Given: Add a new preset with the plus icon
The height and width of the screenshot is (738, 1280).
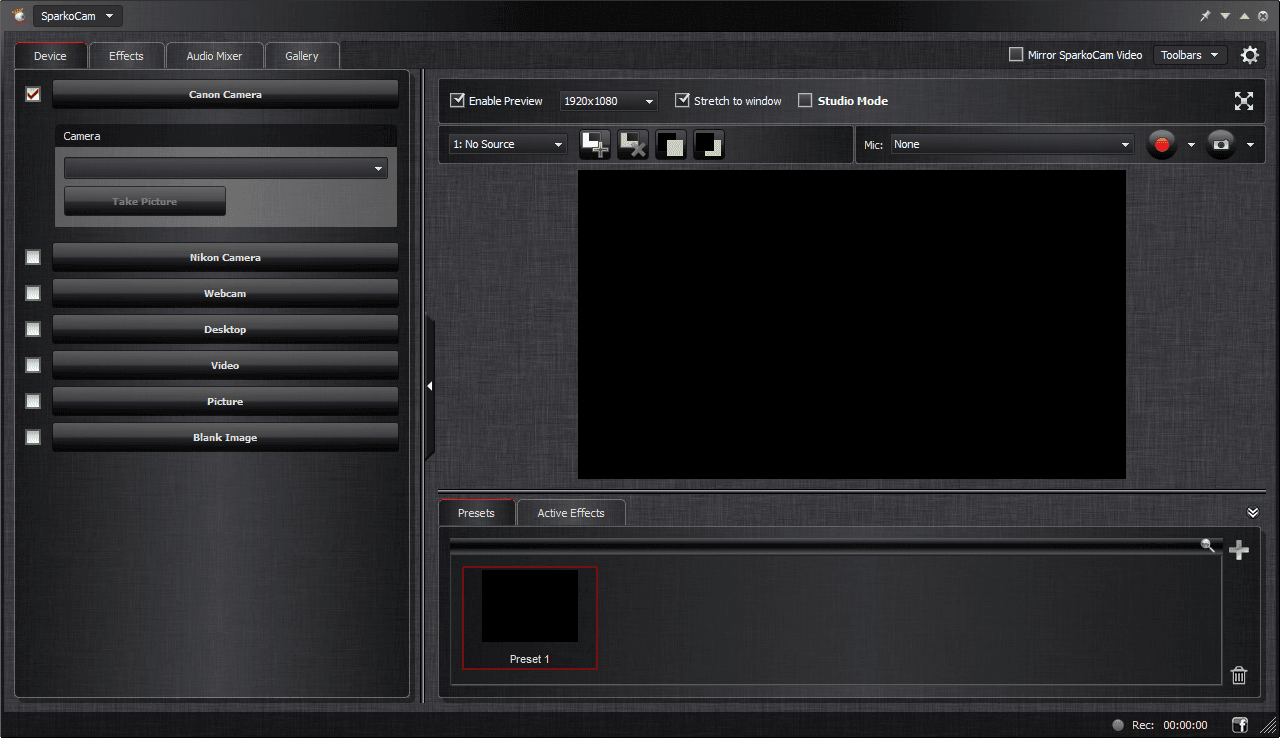Looking at the screenshot, I should [x=1239, y=548].
